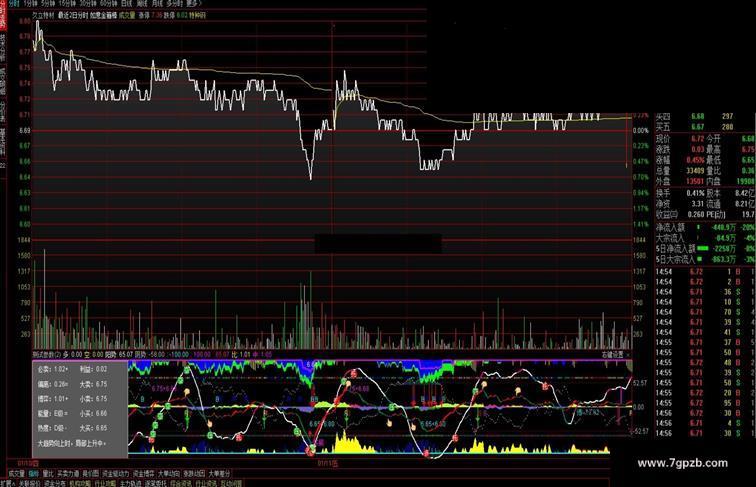Switch to the 日线 daily chart
The width and height of the screenshot is (756, 487).
coord(127,3)
